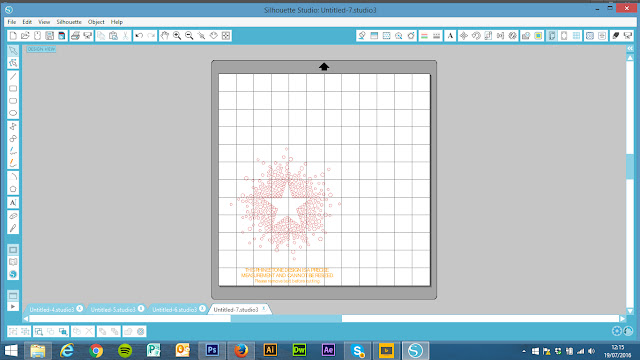The image size is (640, 360).
Task: Click the Print icon in toolbar
Action: (75, 36)
